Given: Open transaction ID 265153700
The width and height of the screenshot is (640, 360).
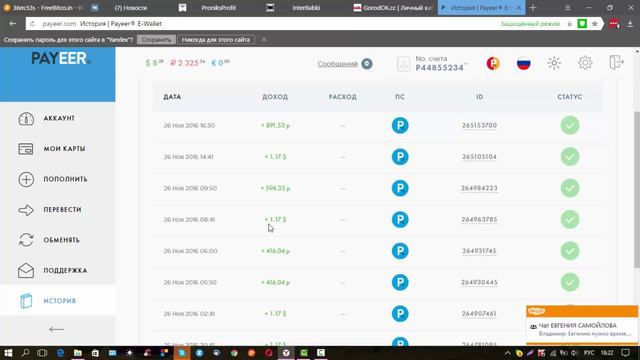Looking at the screenshot, I should pos(479,125).
